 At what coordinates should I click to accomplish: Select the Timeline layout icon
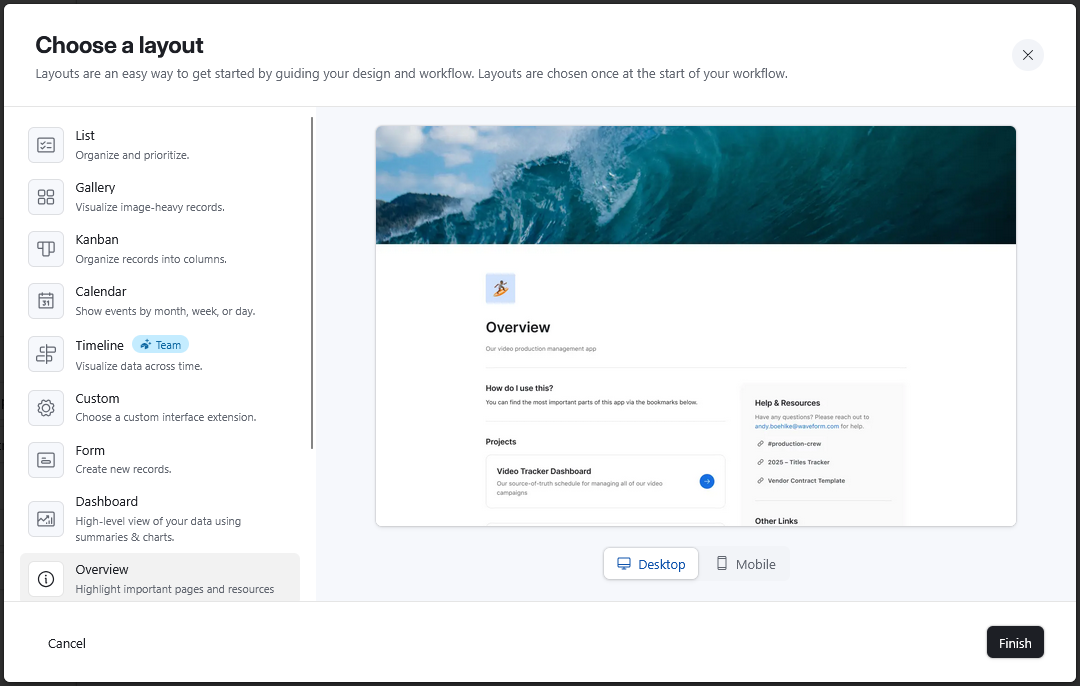[46, 353]
